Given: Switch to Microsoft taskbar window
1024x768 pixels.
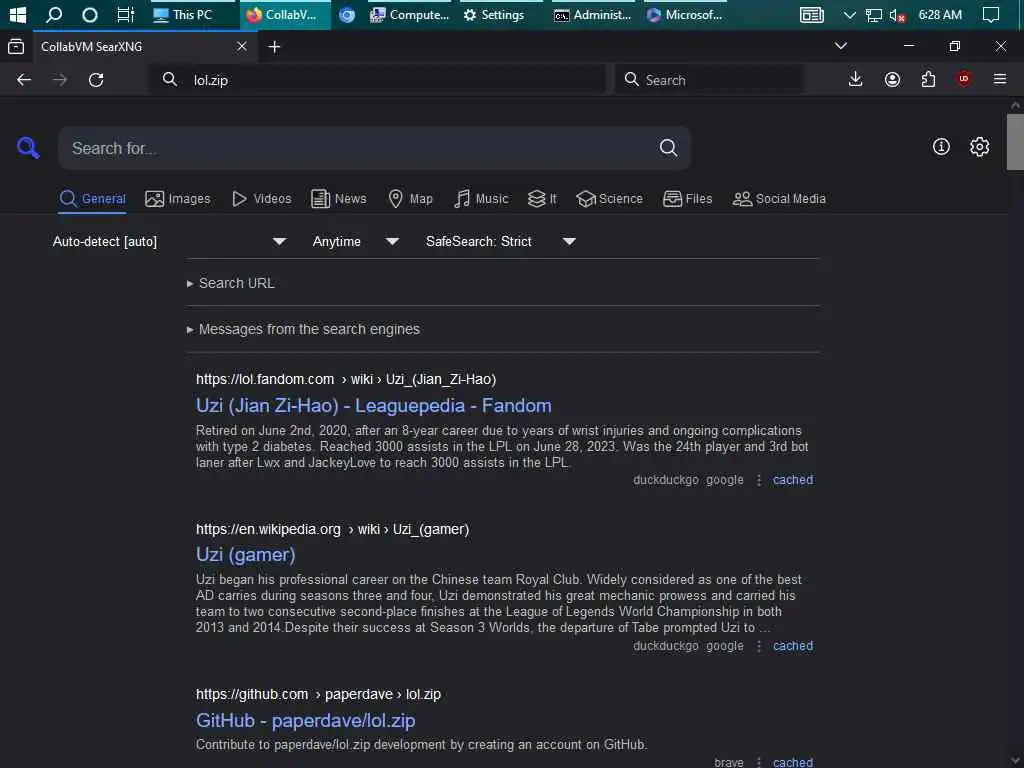Looking at the screenshot, I should coord(684,14).
